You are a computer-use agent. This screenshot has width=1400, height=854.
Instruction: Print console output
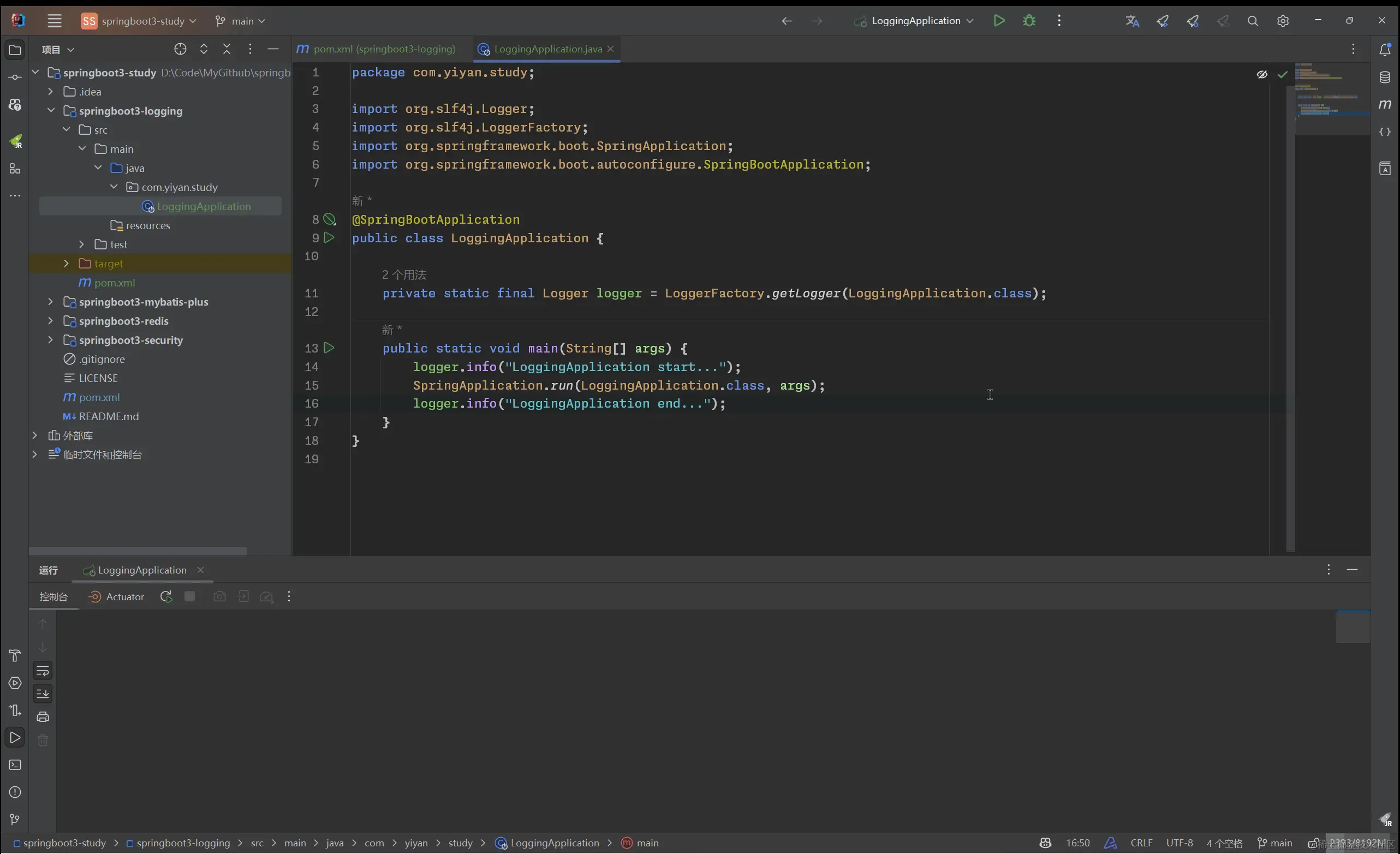click(x=43, y=716)
